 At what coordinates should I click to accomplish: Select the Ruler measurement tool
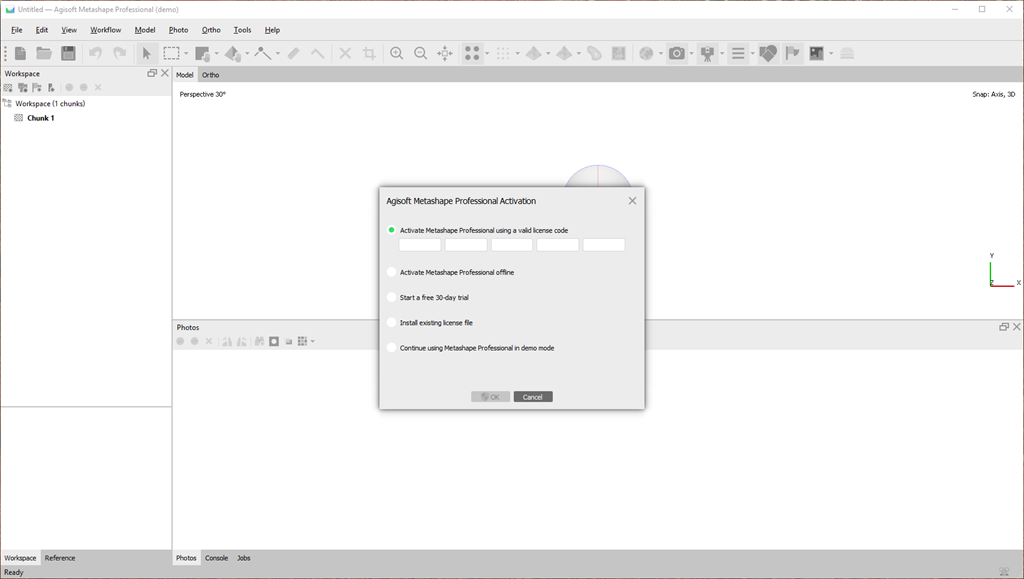coord(294,54)
